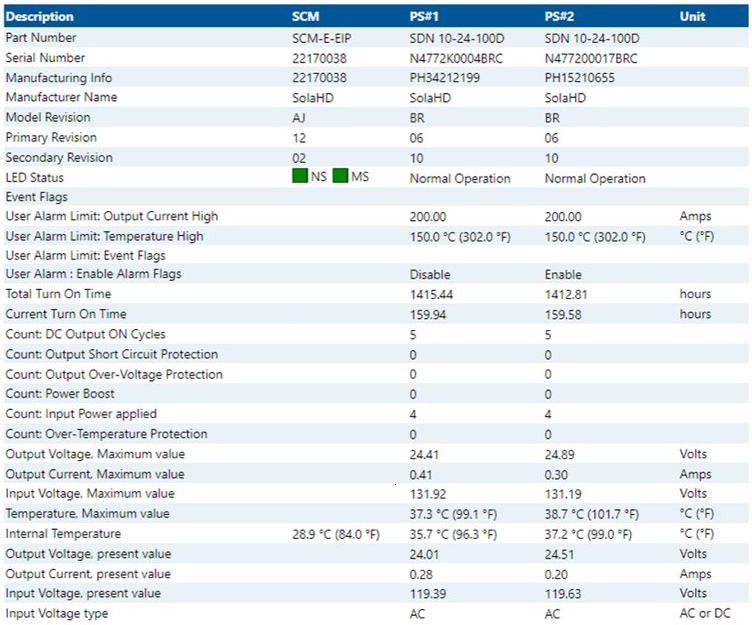Click PS#2 max temperature 38.7 °C (101.7 °F)

pos(592,514)
